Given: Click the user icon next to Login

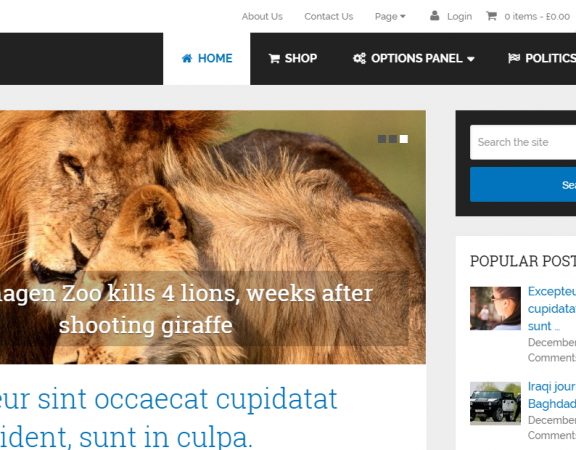Looking at the screenshot, I should pos(435,16).
